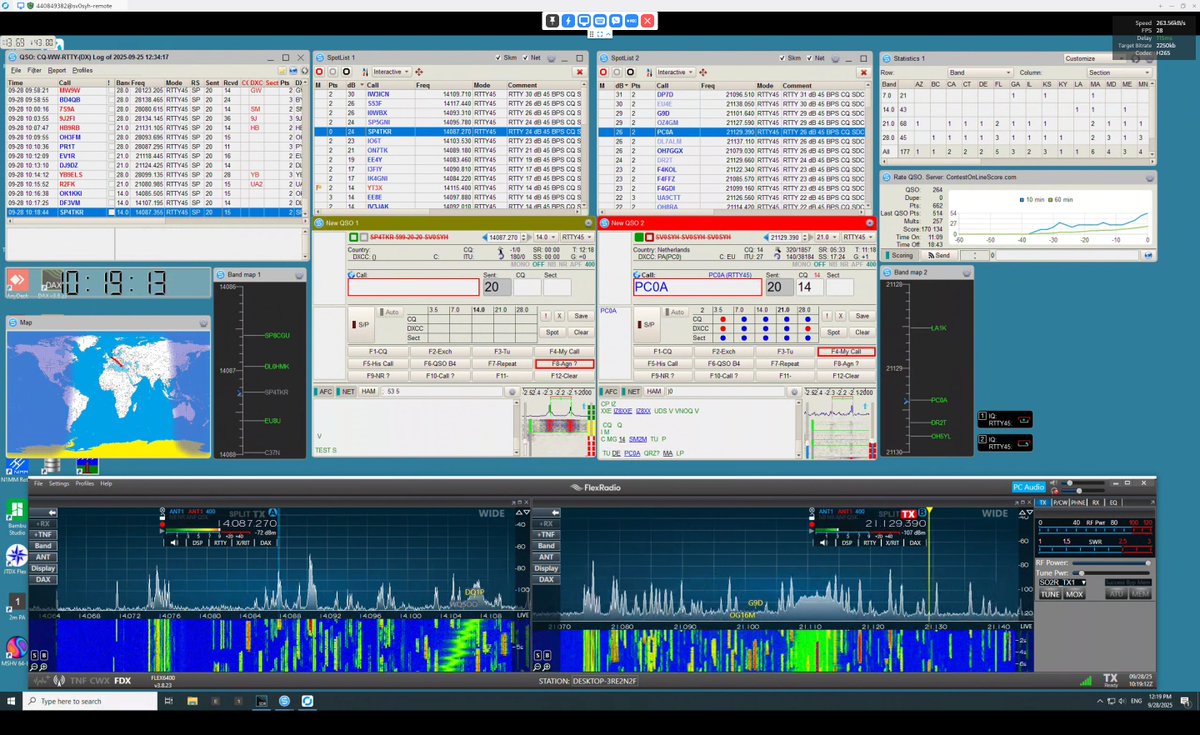Switch to EQ tab in FlexRadio panel
Image resolution: width=1200 pixels, height=735 pixels.
[1113, 502]
